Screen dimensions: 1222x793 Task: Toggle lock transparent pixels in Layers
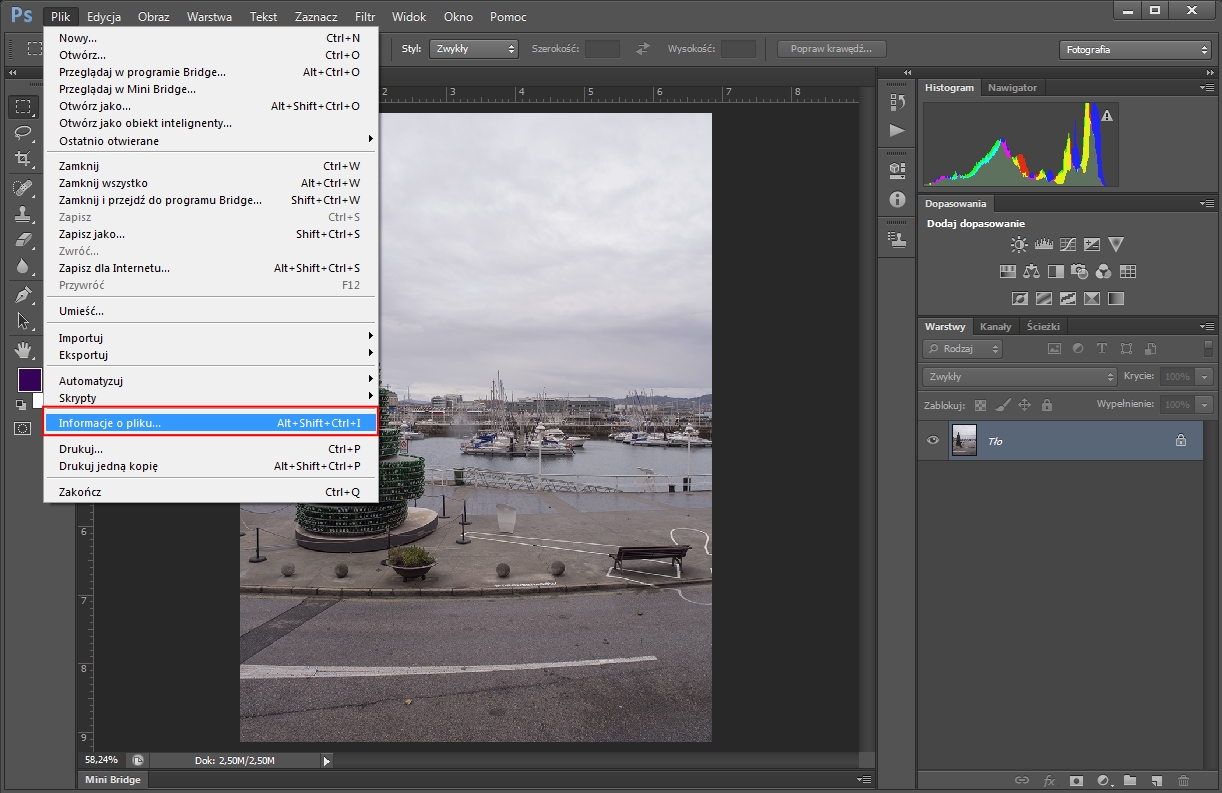pyautogui.click(x=980, y=405)
